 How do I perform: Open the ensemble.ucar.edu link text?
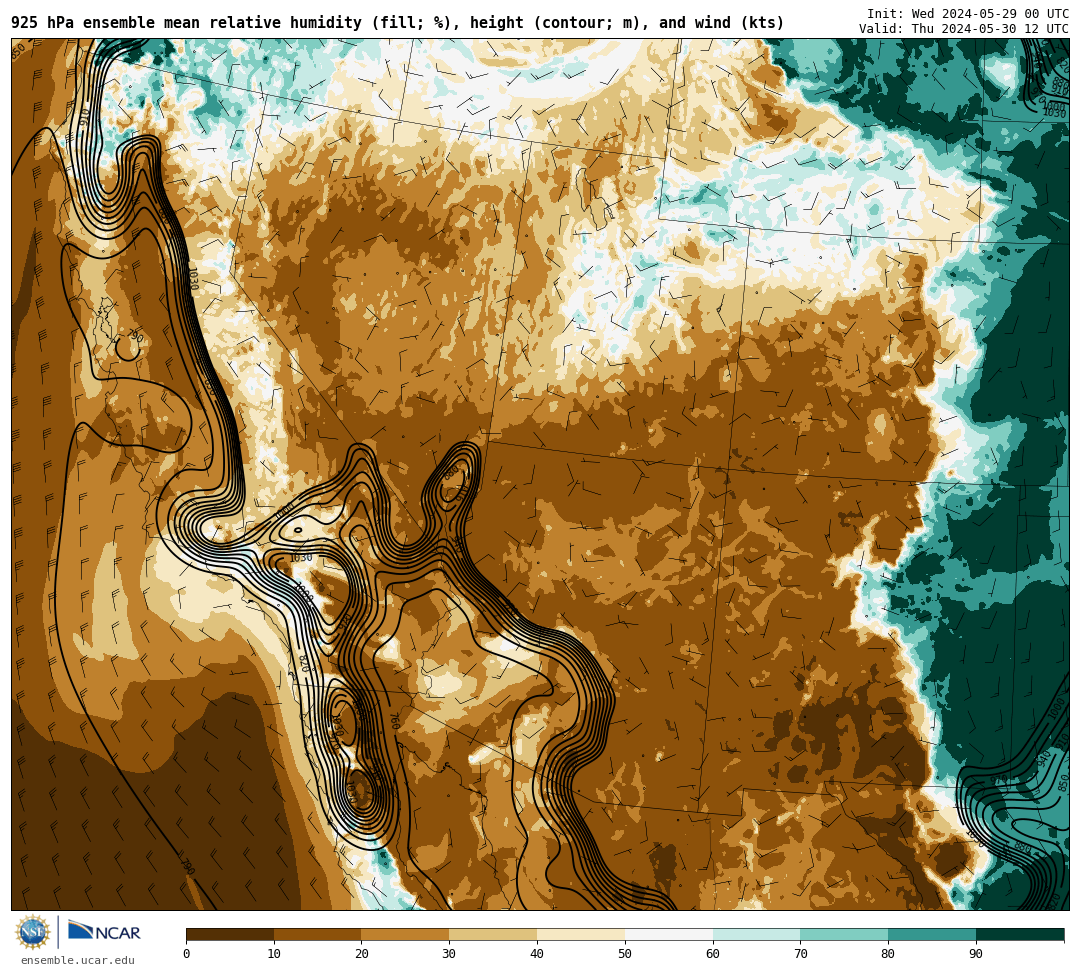tap(78, 960)
